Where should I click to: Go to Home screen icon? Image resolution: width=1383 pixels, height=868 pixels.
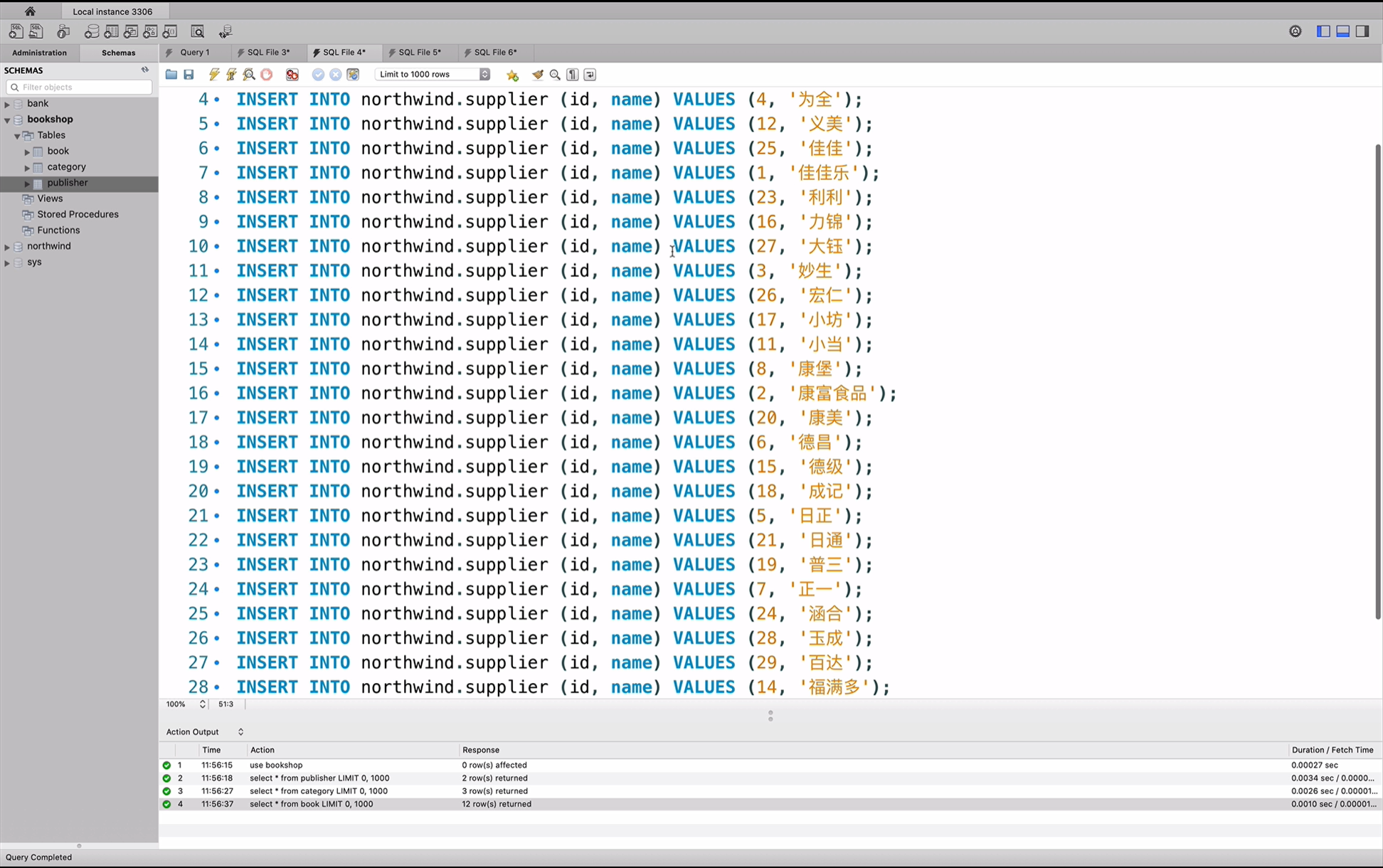(30, 11)
